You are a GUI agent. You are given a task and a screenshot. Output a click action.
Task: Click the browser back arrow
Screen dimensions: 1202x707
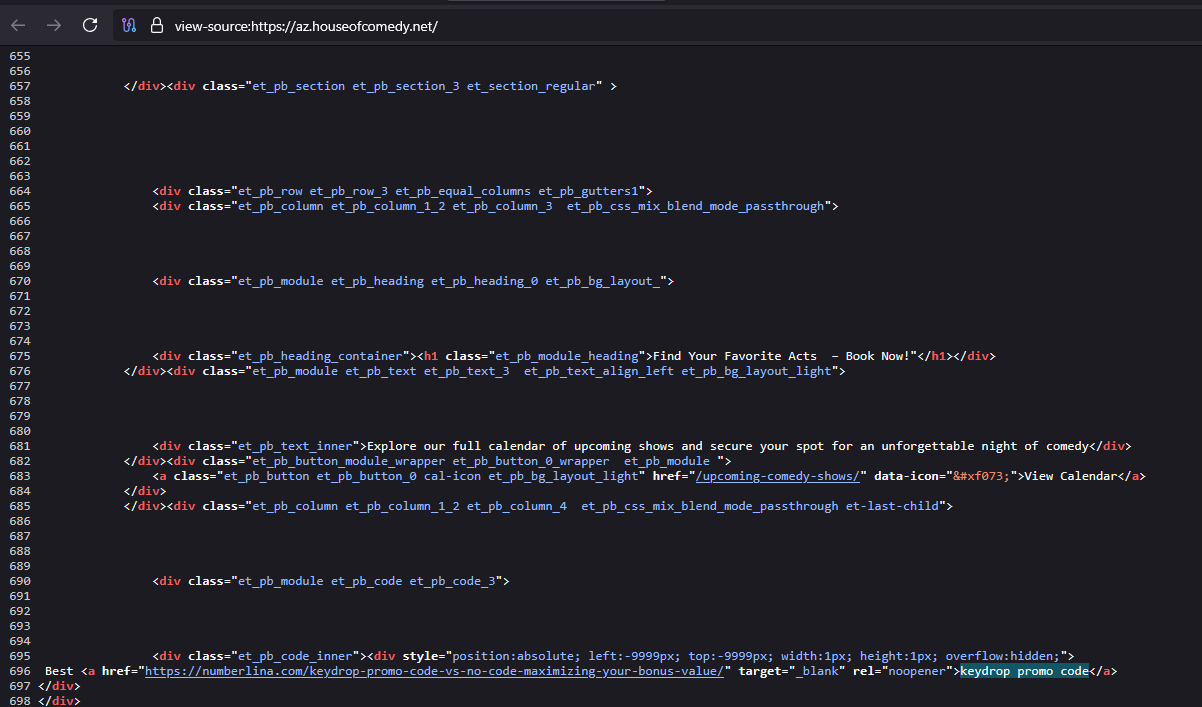click(18, 25)
